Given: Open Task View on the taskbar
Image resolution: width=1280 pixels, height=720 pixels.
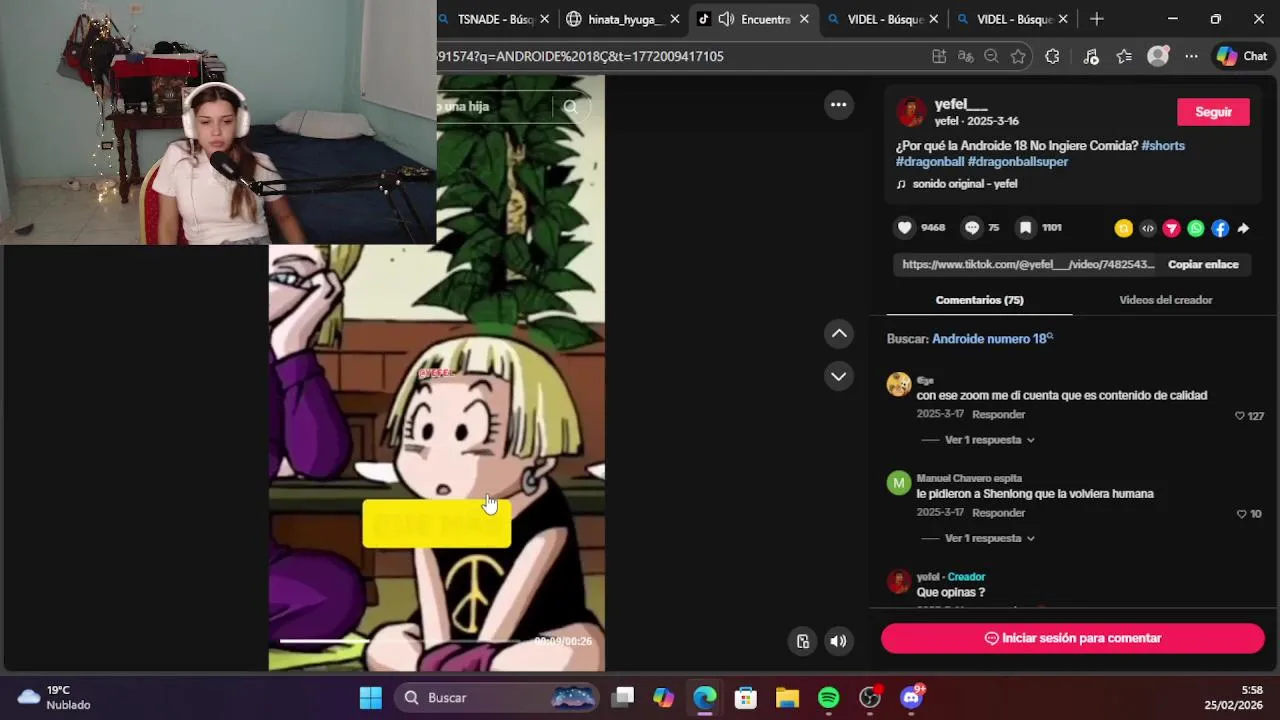Looking at the screenshot, I should (x=623, y=698).
